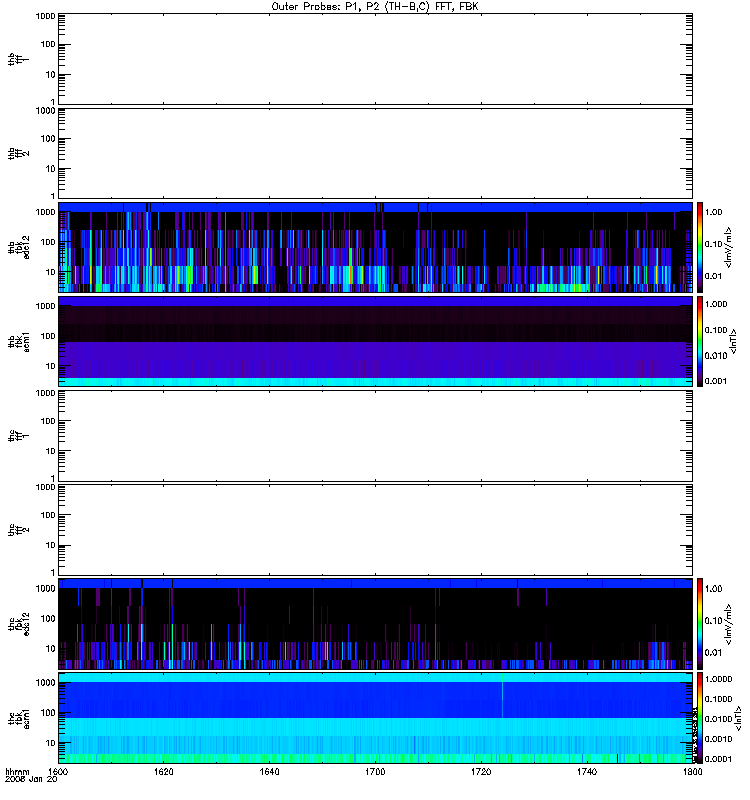Image resolution: width=750 pixels, height=800 pixels.
Task: Click the "0.10" tick on thc edc12 color bar
Action: 713,620
